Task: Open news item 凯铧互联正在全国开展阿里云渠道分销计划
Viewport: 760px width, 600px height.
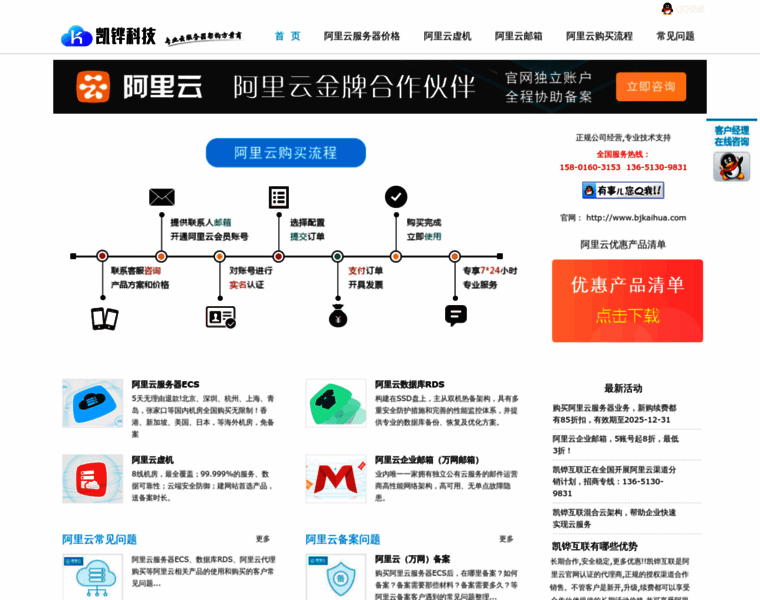Action: 615,481
